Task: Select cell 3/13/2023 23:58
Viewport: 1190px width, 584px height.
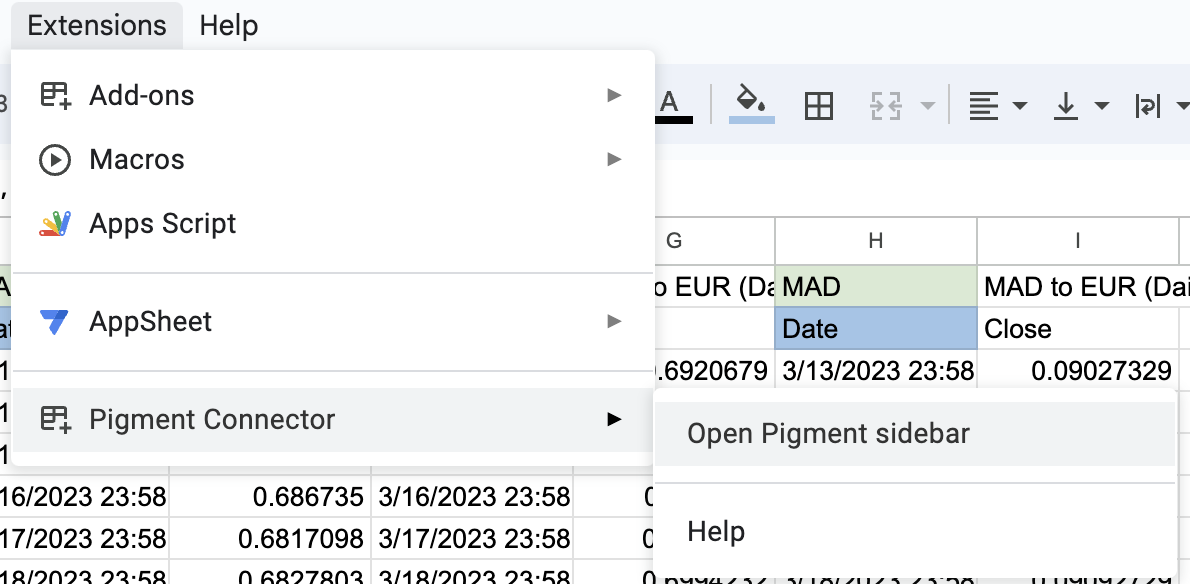Action: coord(876,371)
